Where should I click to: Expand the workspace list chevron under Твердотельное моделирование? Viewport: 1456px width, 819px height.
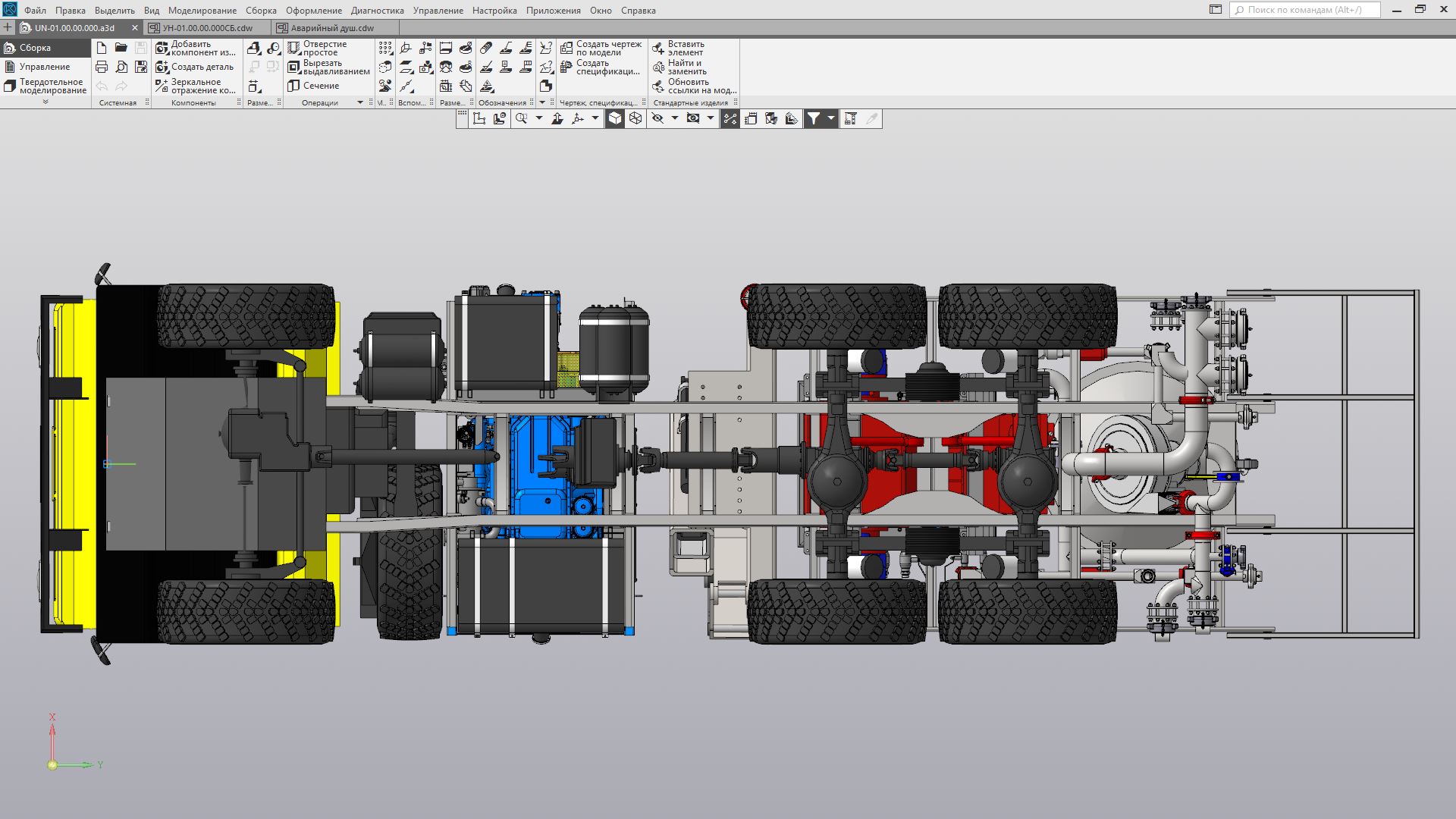(45, 102)
